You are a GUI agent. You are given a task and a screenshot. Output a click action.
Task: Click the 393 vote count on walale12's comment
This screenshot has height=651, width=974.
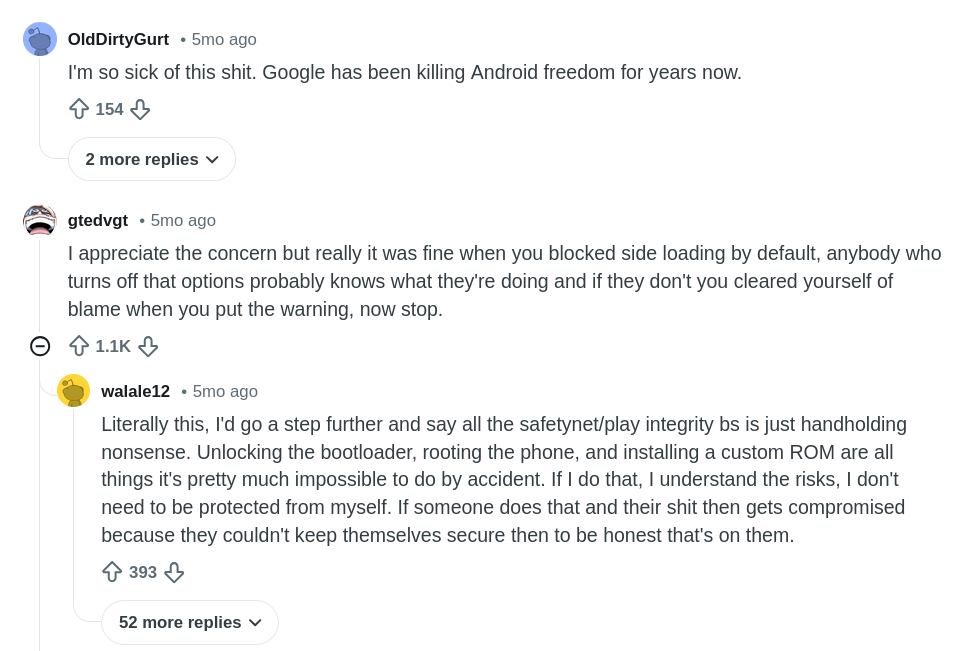click(143, 572)
